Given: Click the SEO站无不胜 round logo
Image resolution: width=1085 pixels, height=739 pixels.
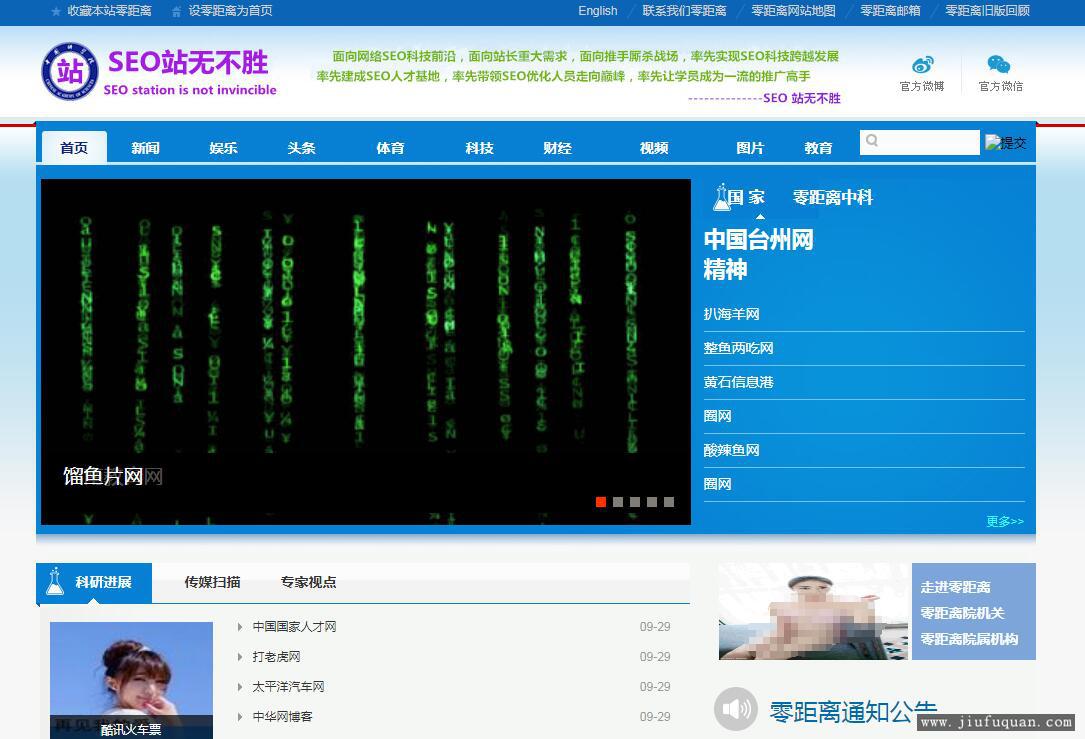Looking at the screenshot, I should (x=69, y=71).
